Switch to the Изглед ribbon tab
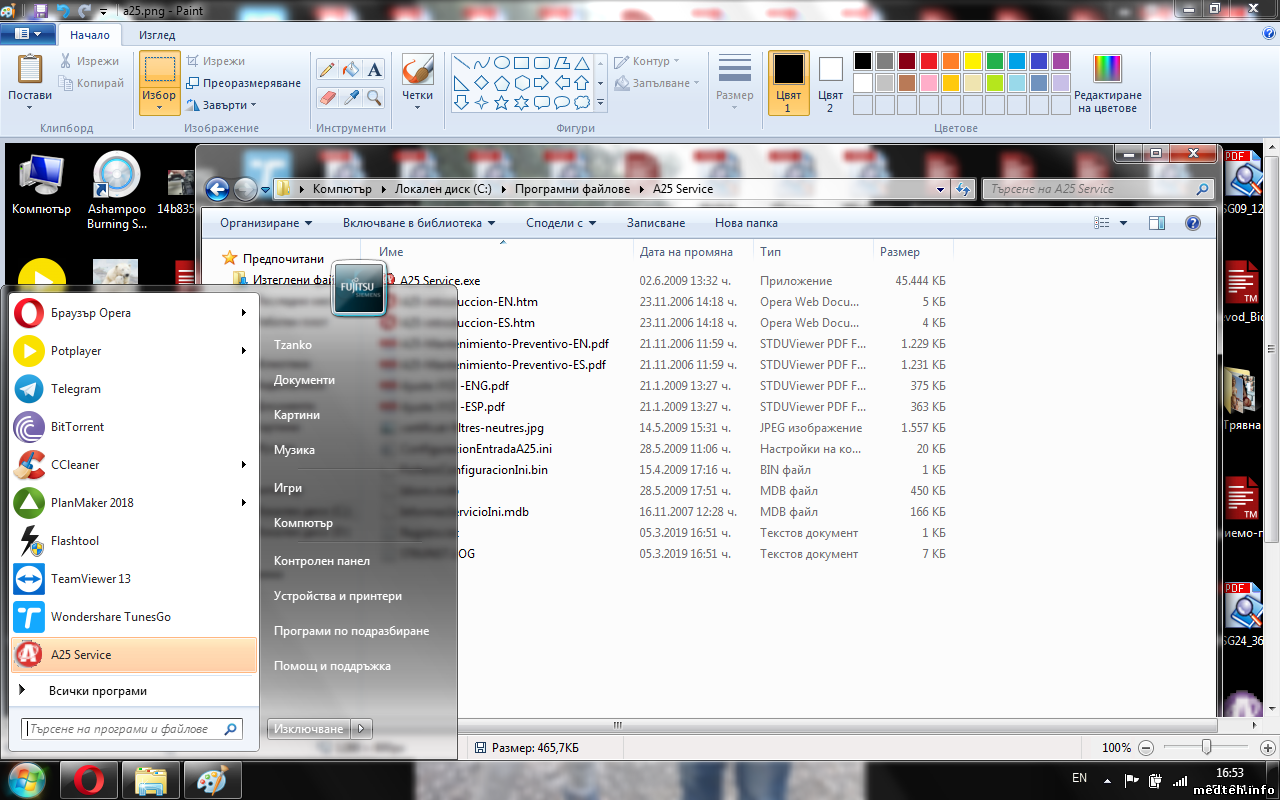The width and height of the screenshot is (1280, 800). point(157,35)
